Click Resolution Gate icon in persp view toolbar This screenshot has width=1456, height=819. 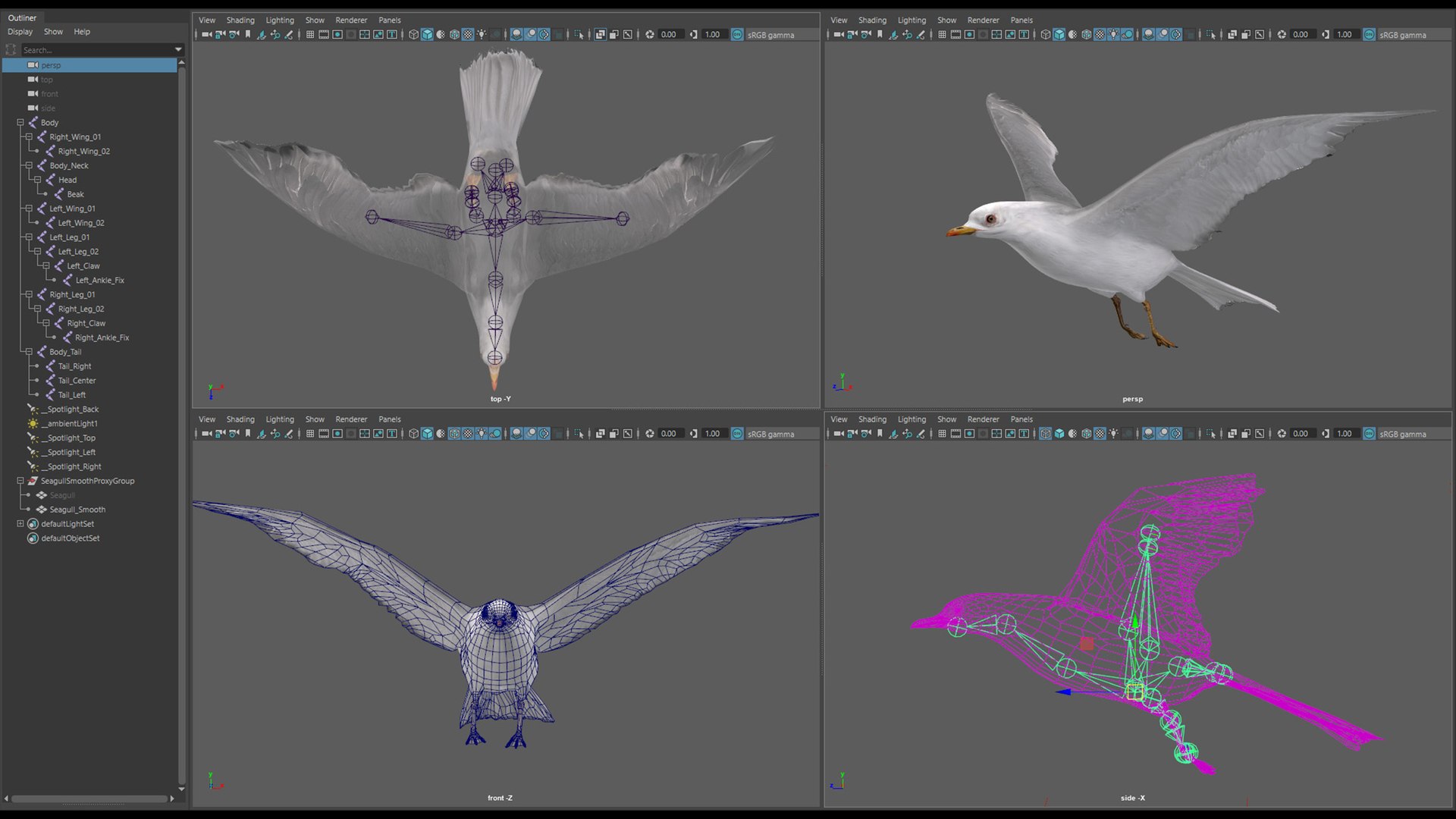tap(969, 34)
